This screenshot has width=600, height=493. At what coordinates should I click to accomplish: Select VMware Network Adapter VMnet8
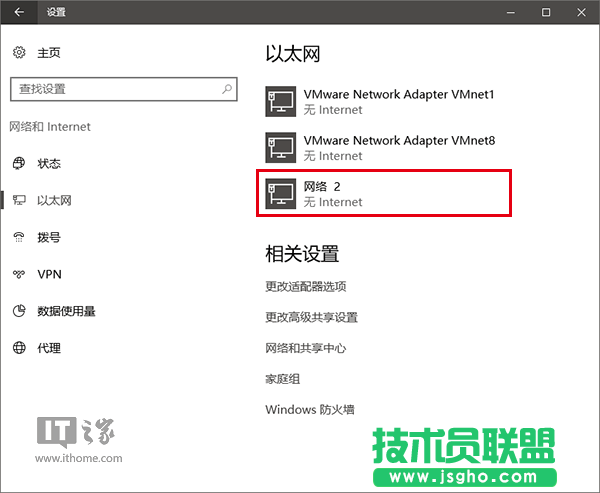380,148
